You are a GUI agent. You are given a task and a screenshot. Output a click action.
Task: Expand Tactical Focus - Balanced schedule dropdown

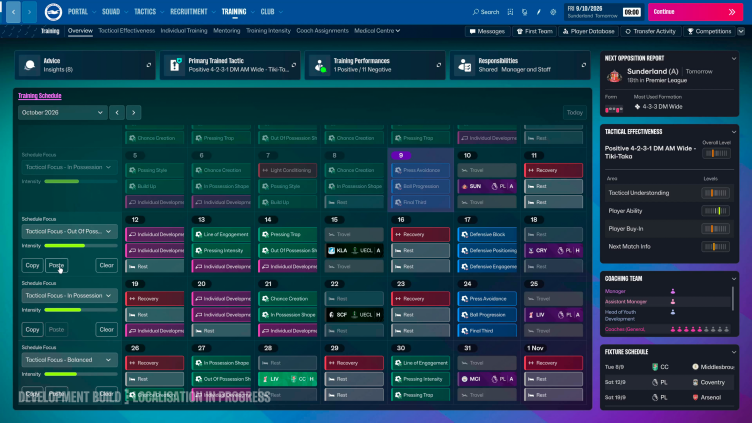click(69, 360)
